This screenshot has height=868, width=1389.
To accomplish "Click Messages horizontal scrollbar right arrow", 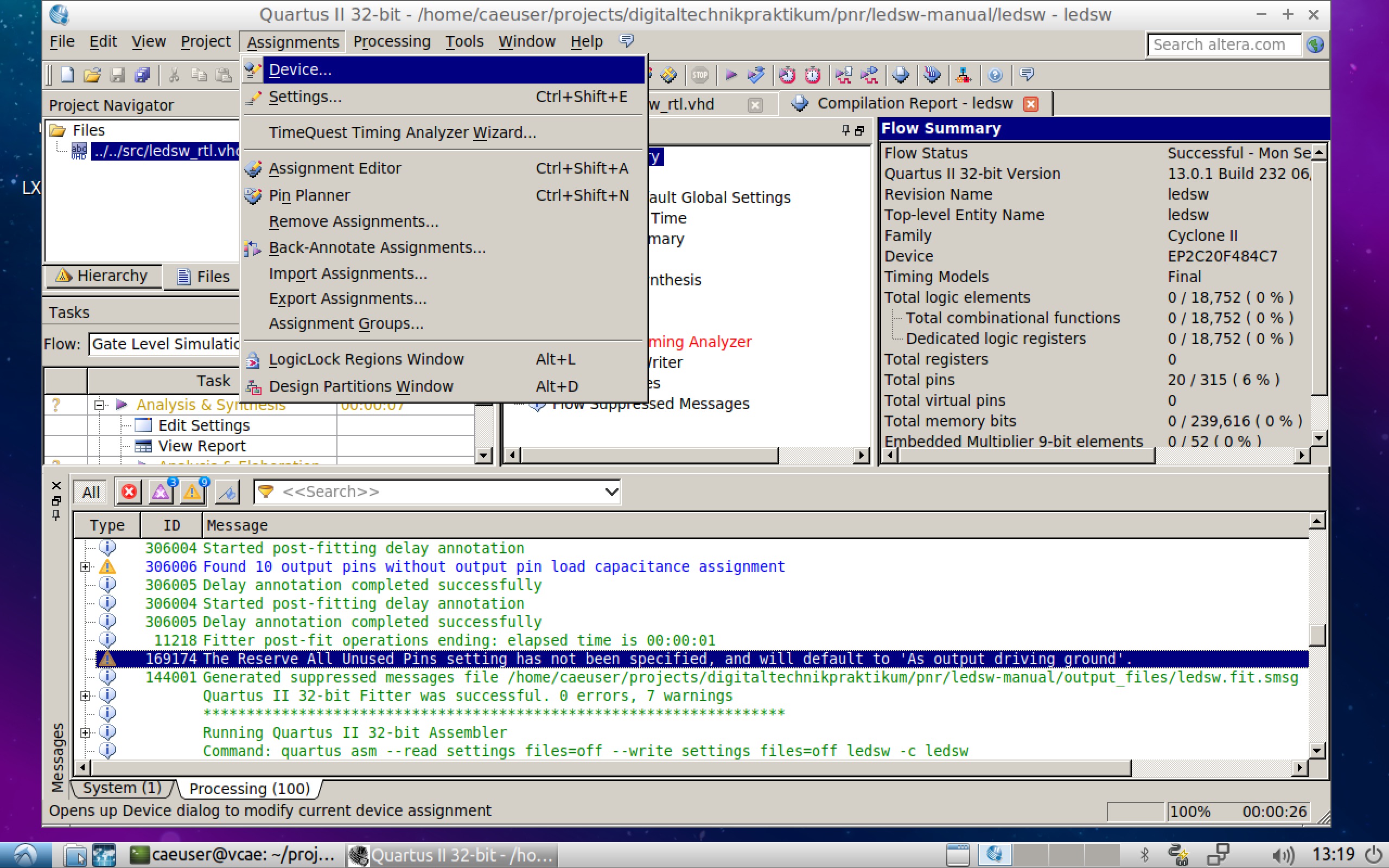I will pyautogui.click(x=1300, y=768).
